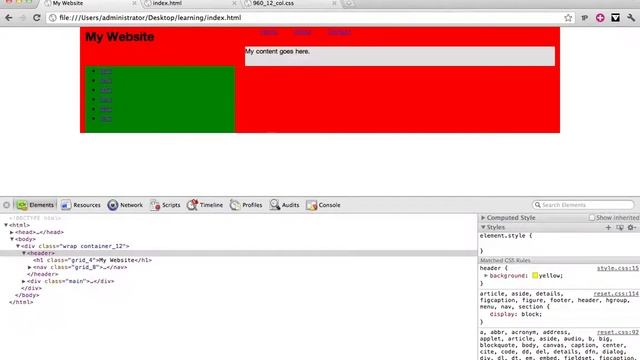Focus the Search Elements input field
This screenshot has height=360, width=640.
pyautogui.click(x=583, y=205)
